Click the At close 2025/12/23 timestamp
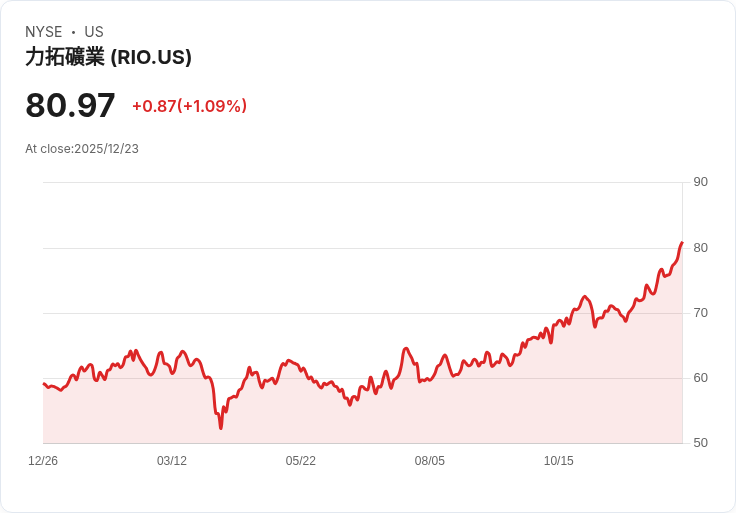The width and height of the screenshot is (736, 513). (x=82, y=149)
